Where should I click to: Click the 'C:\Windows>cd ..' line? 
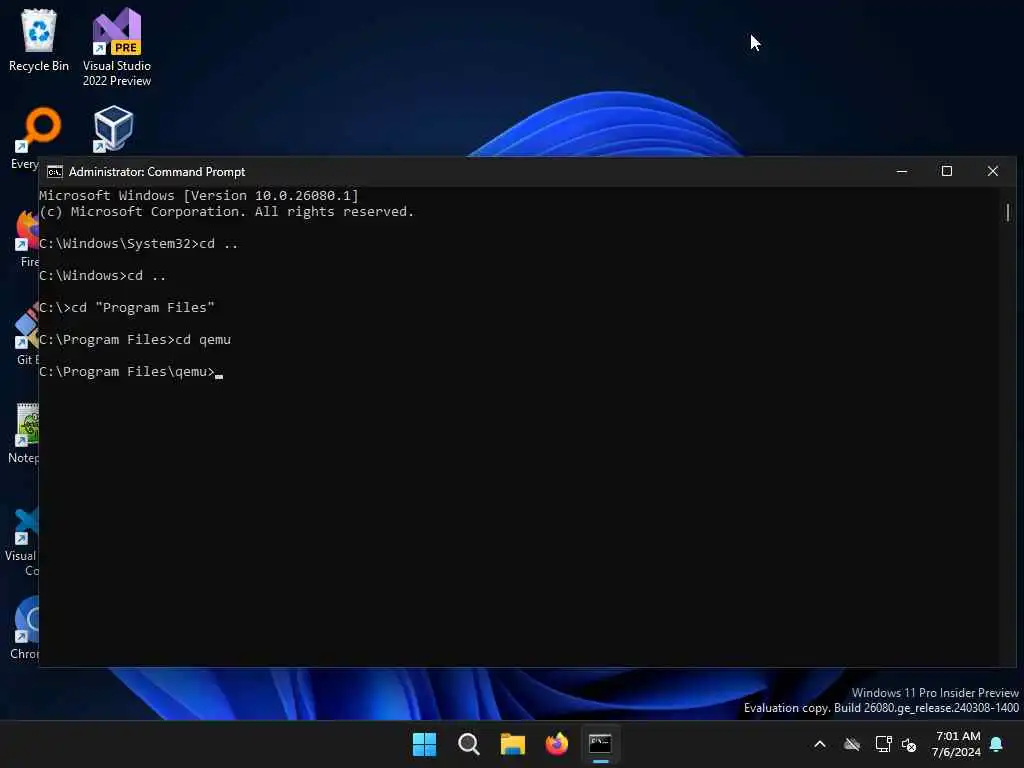[x=103, y=276]
